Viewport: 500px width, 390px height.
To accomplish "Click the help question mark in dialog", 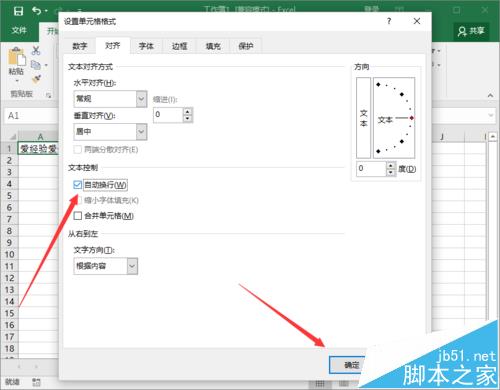I will pos(389,21).
